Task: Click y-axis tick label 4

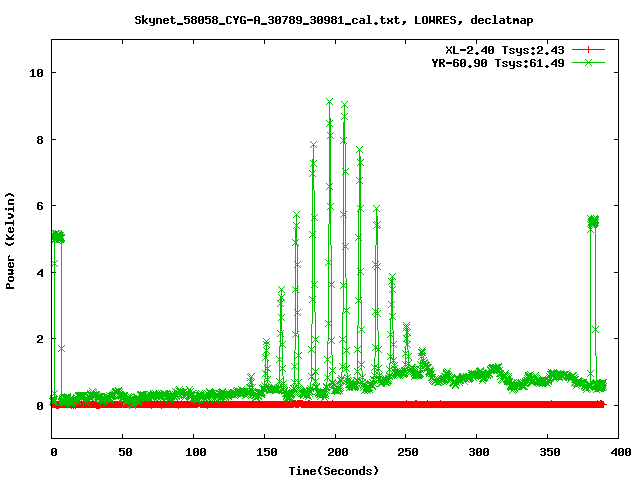Action: [x=40, y=273]
